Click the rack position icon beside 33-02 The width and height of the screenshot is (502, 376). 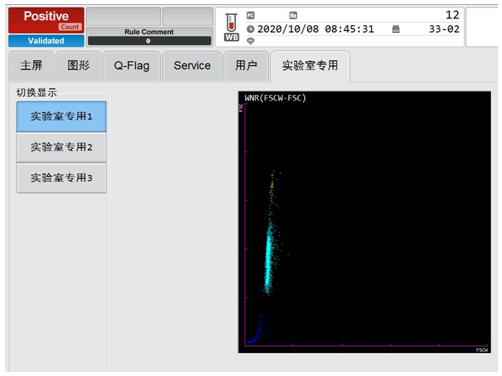396,29
